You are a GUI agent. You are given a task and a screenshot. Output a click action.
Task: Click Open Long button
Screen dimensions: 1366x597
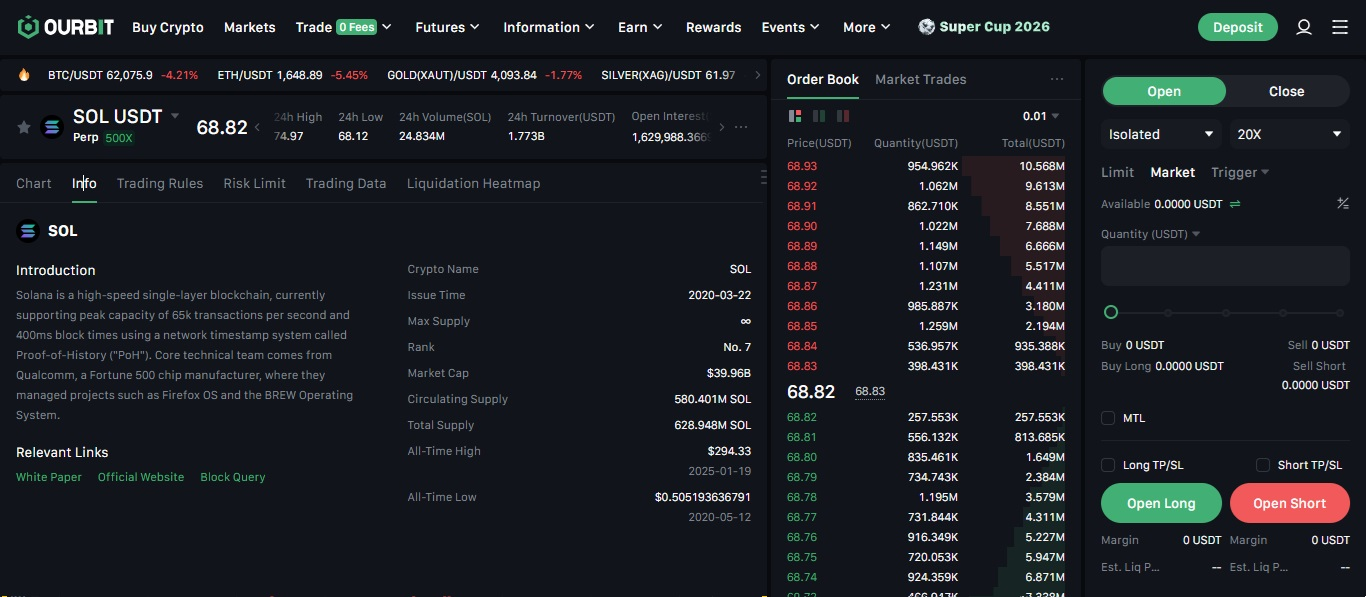click(x=1161, y=503)
